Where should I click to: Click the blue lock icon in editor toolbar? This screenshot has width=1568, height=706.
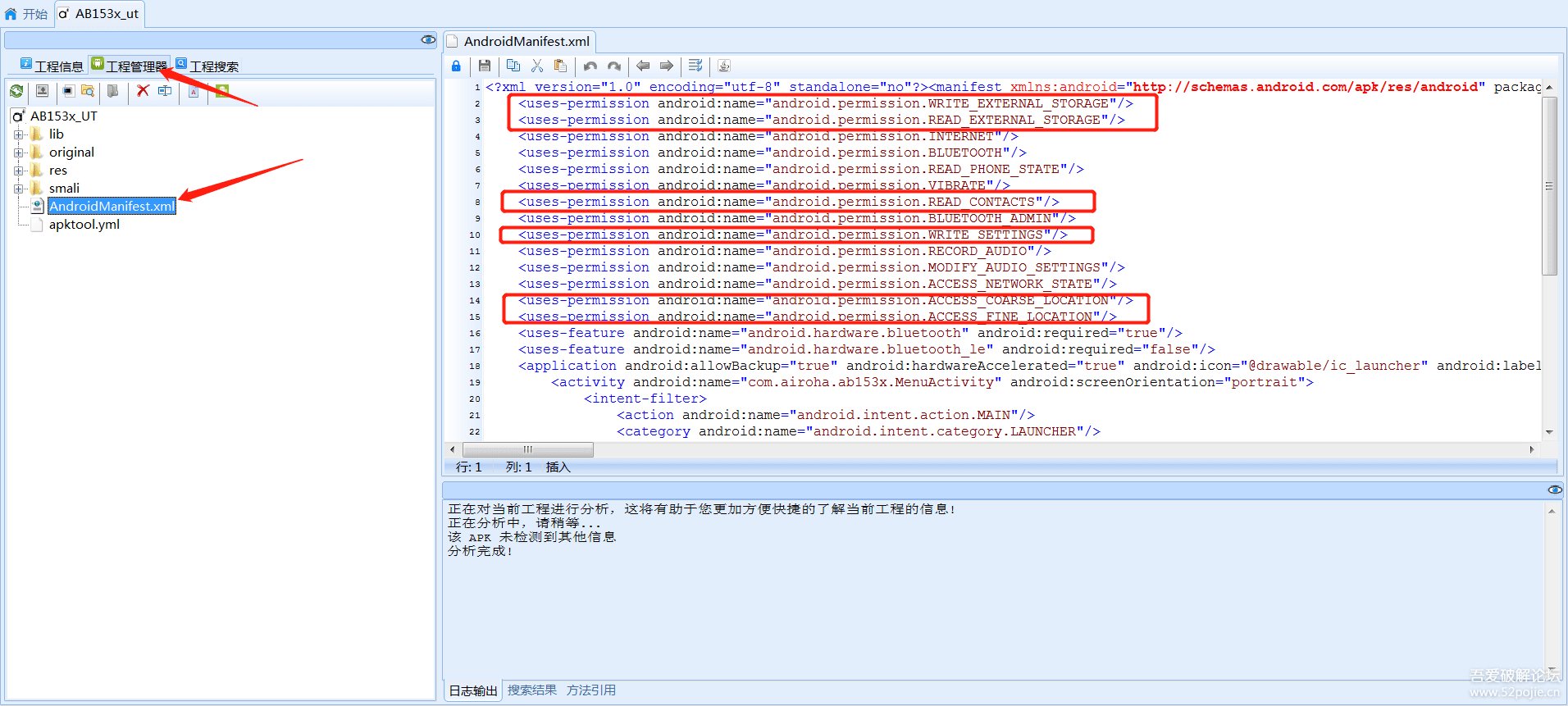pos(456,66)
